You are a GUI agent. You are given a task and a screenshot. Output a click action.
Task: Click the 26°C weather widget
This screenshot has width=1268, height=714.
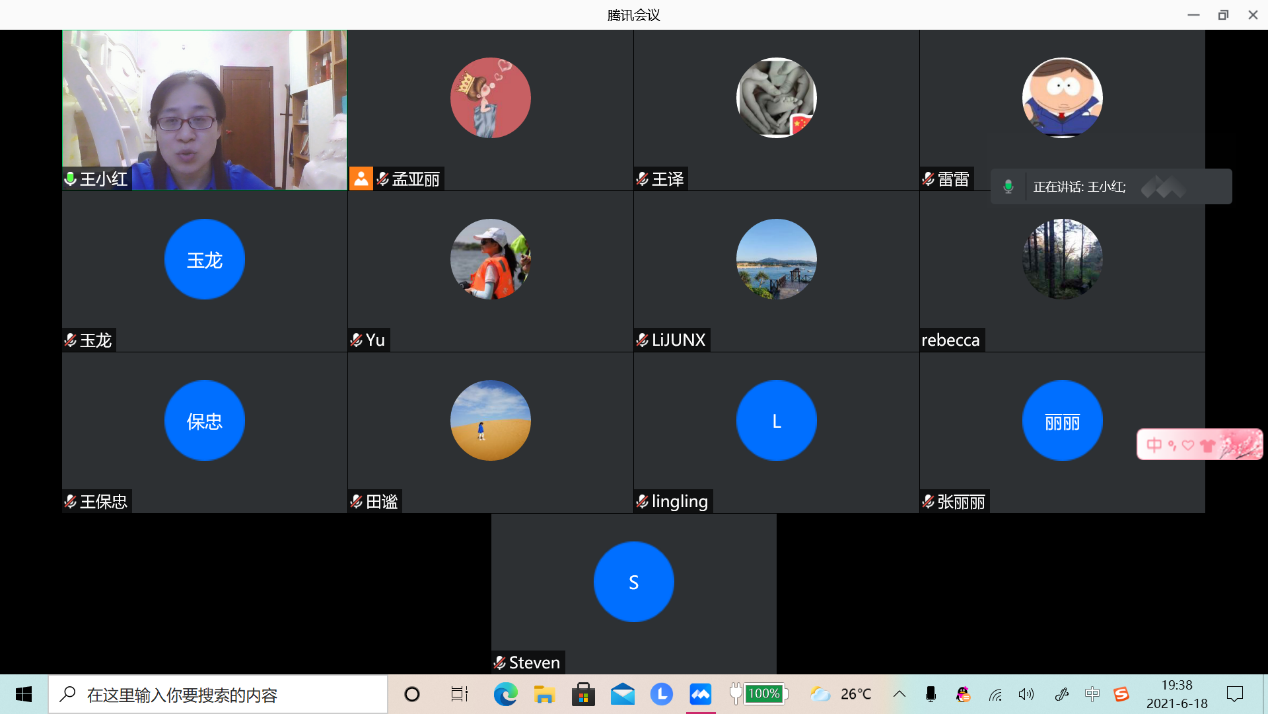pos(840,694)
